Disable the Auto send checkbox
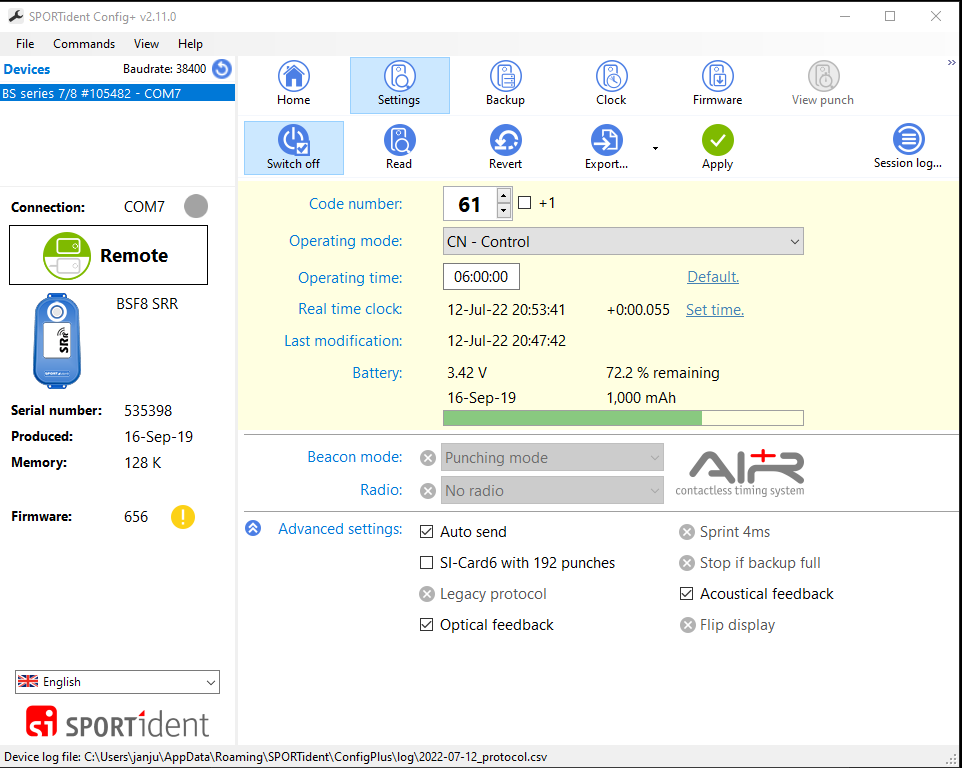 click(427, 532)
